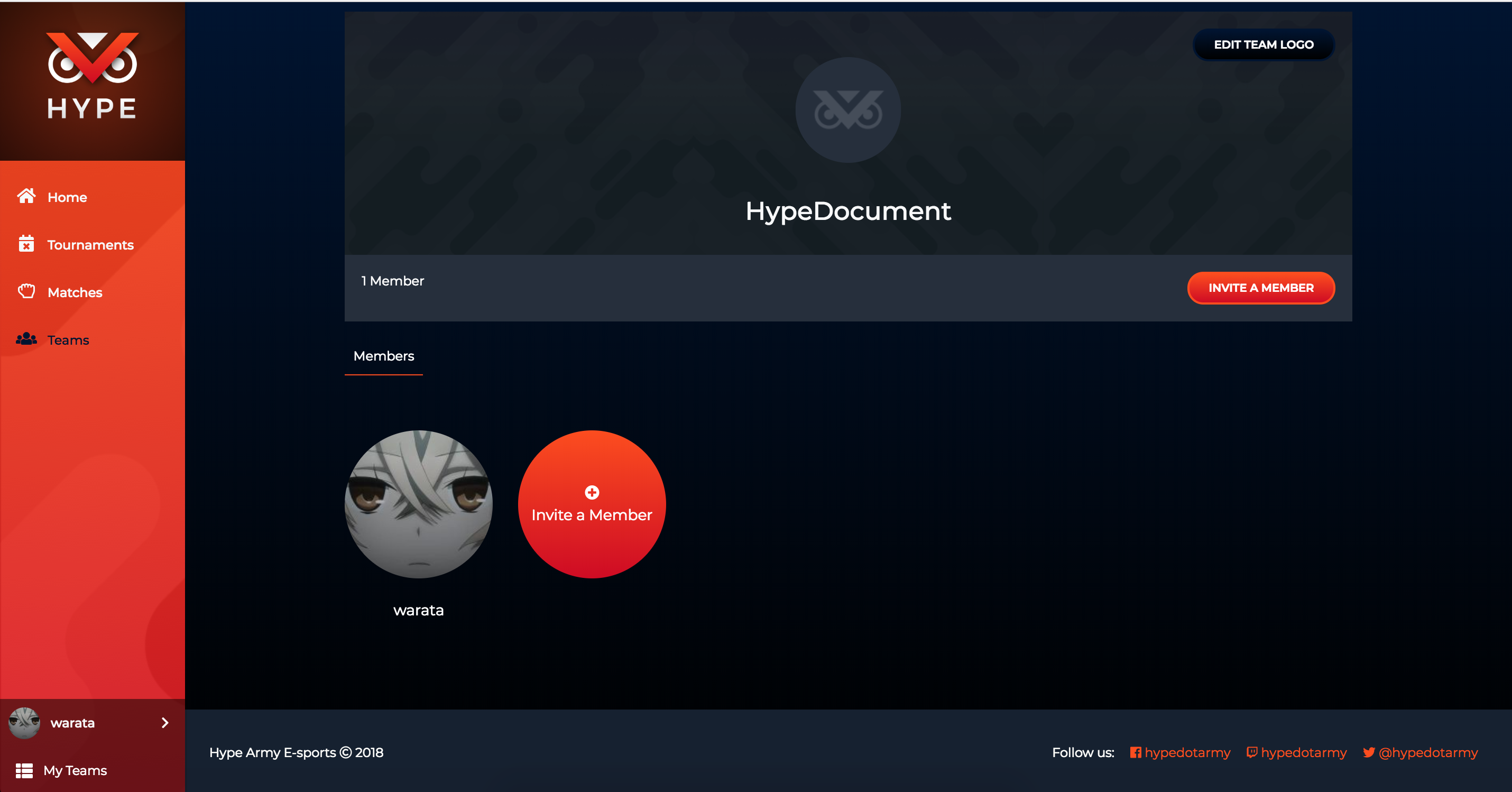Click the team logo placeholder circle
The width and height of the screenshot is (1512, 792).
(847, 110)
